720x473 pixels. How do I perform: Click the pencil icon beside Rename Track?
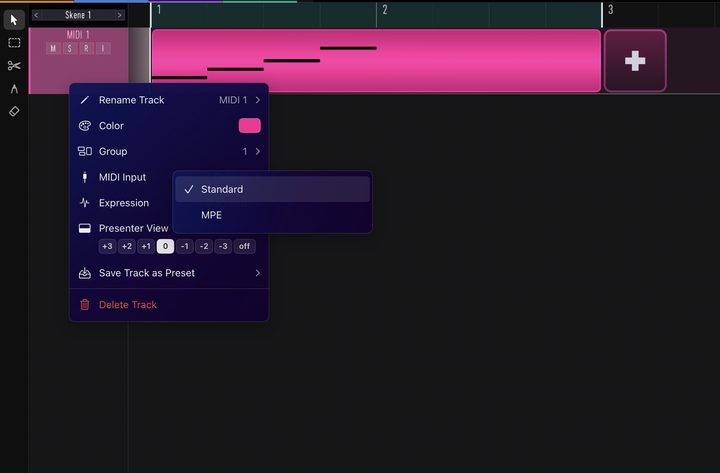coord(84,100)
